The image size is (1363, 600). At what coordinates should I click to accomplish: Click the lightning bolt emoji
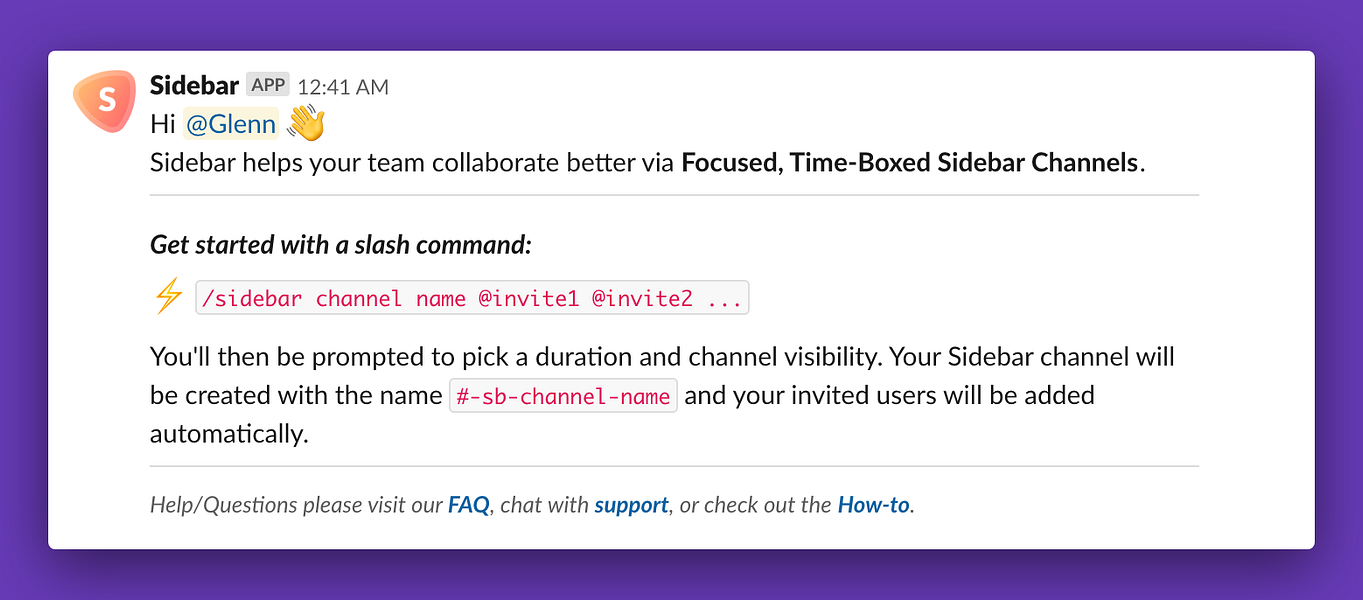click(168, 297)
